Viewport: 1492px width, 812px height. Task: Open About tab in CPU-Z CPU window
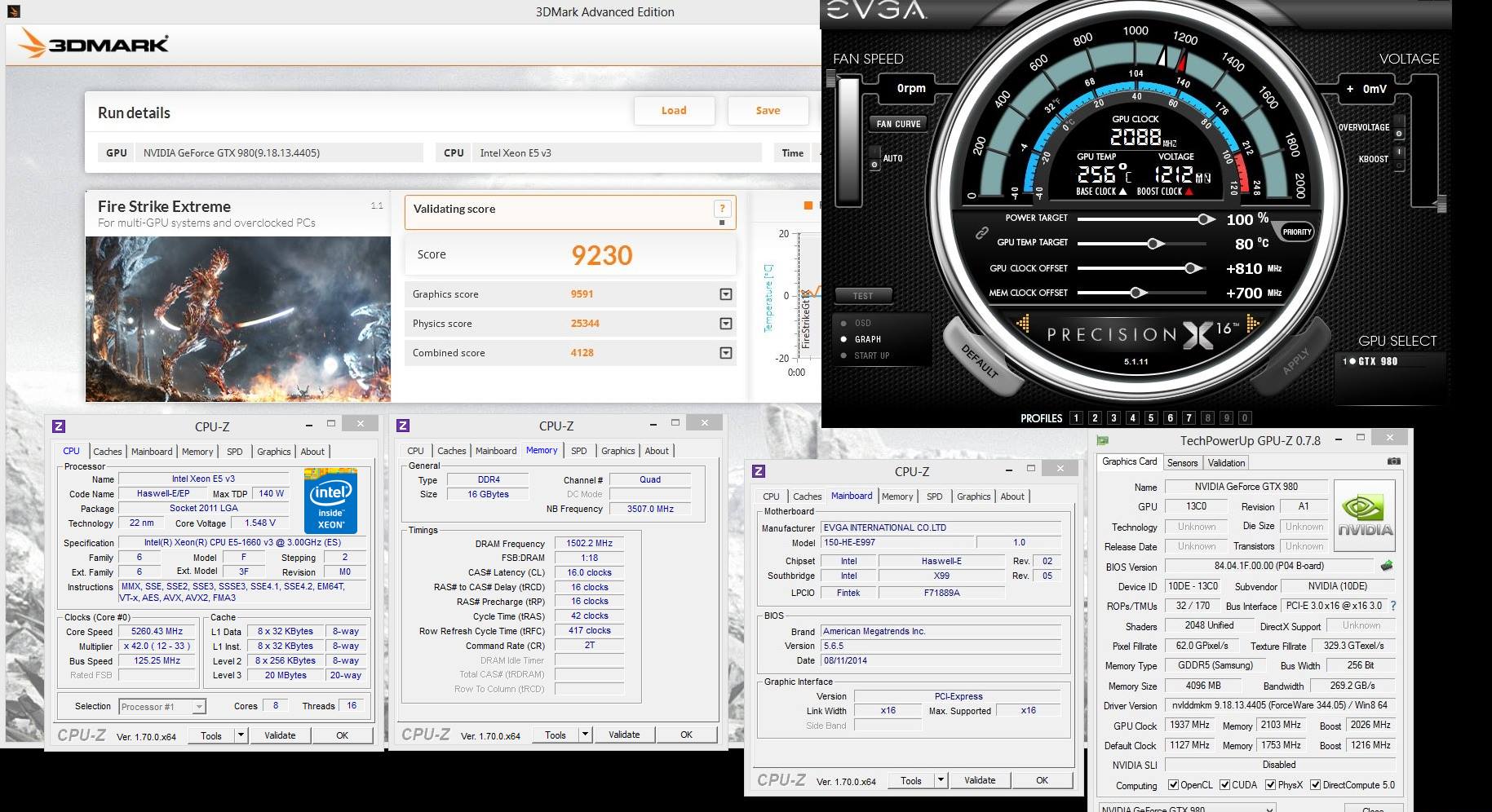312,452
